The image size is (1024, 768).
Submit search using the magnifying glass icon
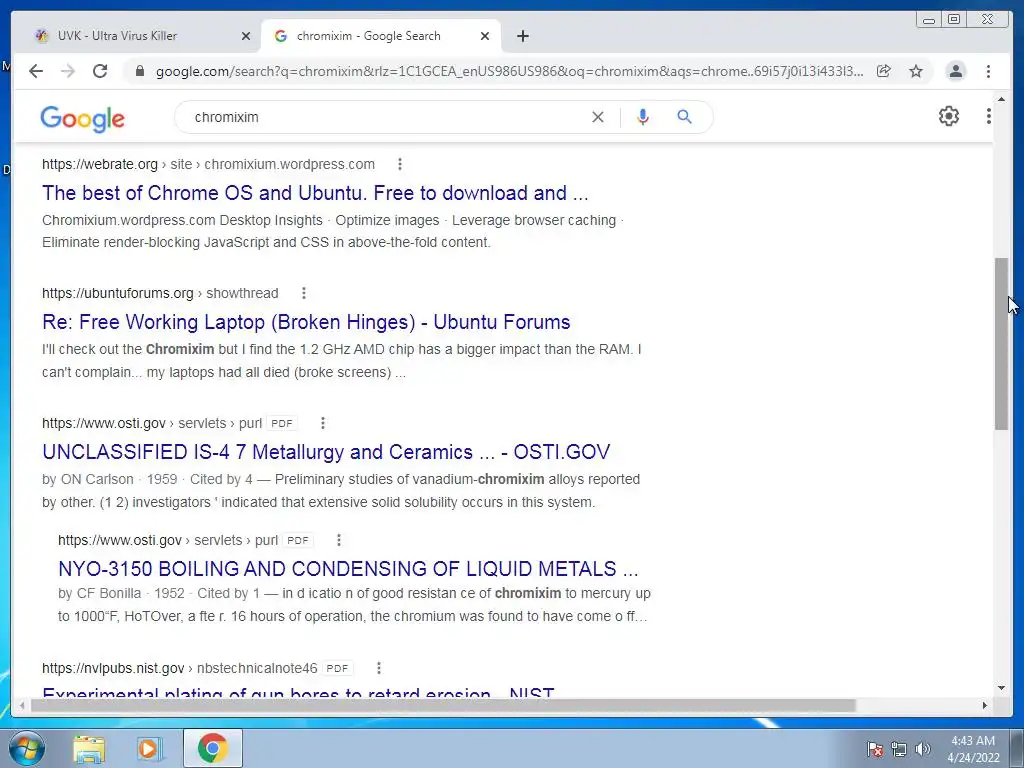(x=684, y=117)
